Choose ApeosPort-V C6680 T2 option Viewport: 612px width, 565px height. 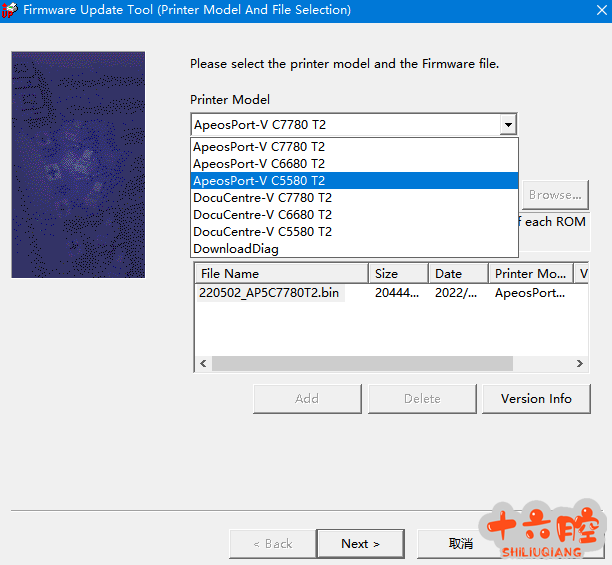coord(259,164)
